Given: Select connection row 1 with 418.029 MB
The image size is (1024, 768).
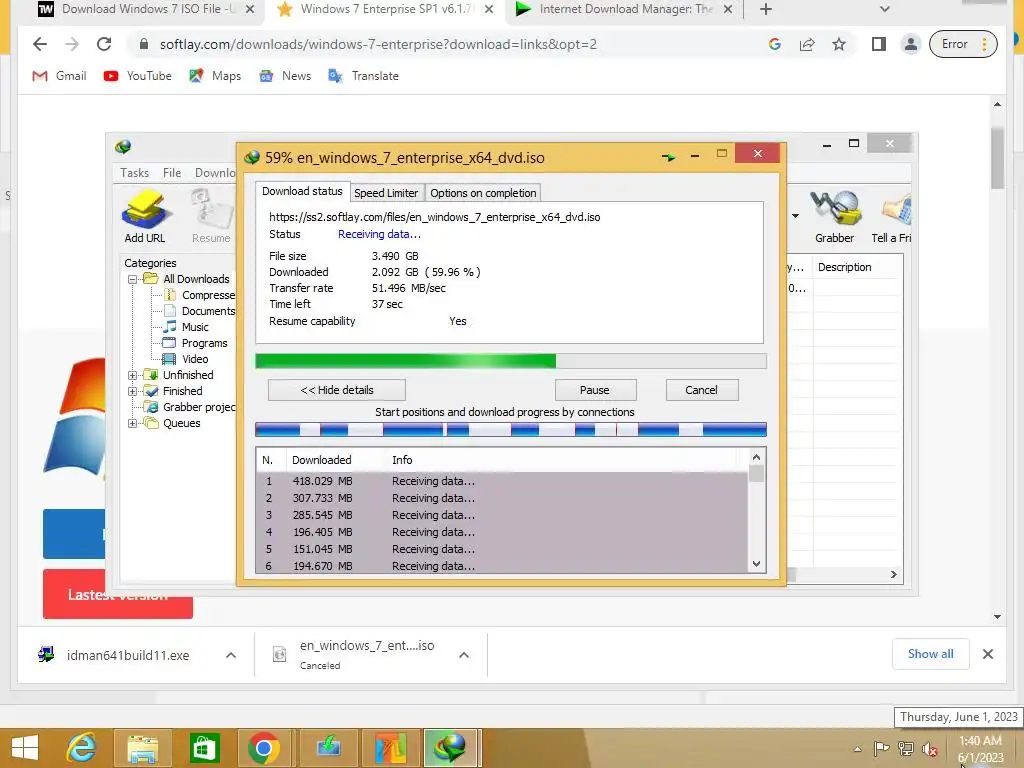Looking at the screenshot, I should [502, 481].
